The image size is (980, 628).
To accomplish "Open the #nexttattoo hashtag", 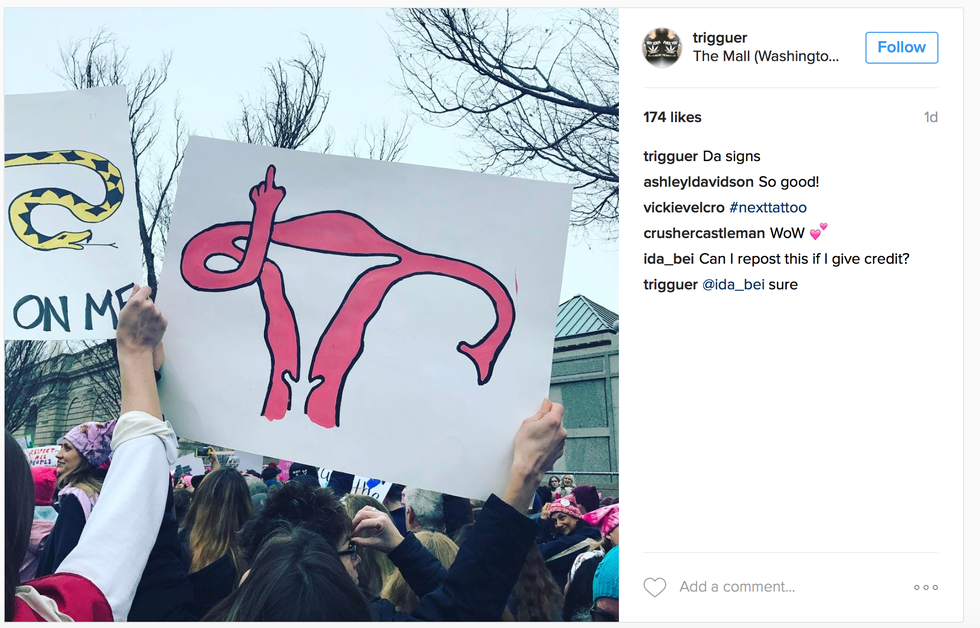I will coord(768,207).
